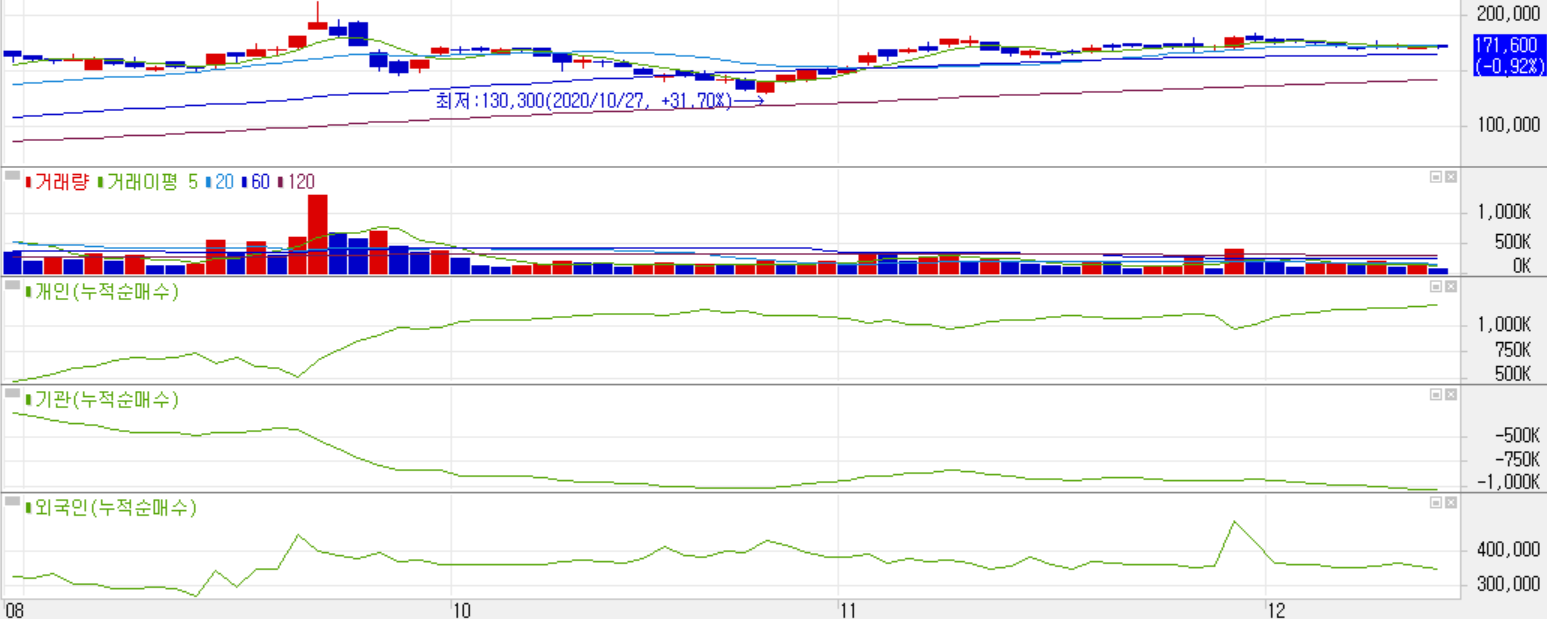Image resolution: width=1547 pixels, height=619 pixels.
Task: Close the 기관(누적순매수) panel
Action: (1451, 395)
